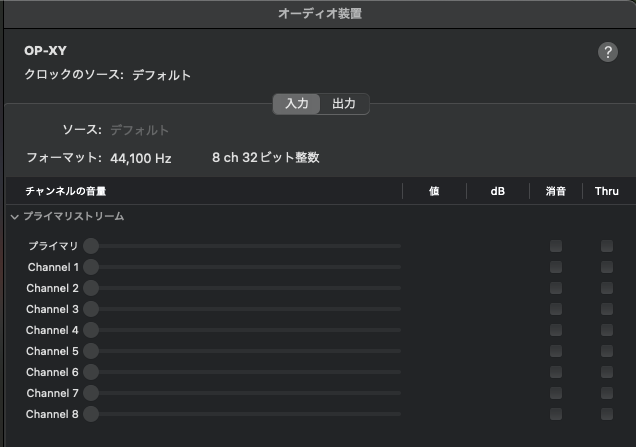Mute Channel 2 with 消音 checkbox
Viewport: 636px width, 447px height.
[556, 288]
